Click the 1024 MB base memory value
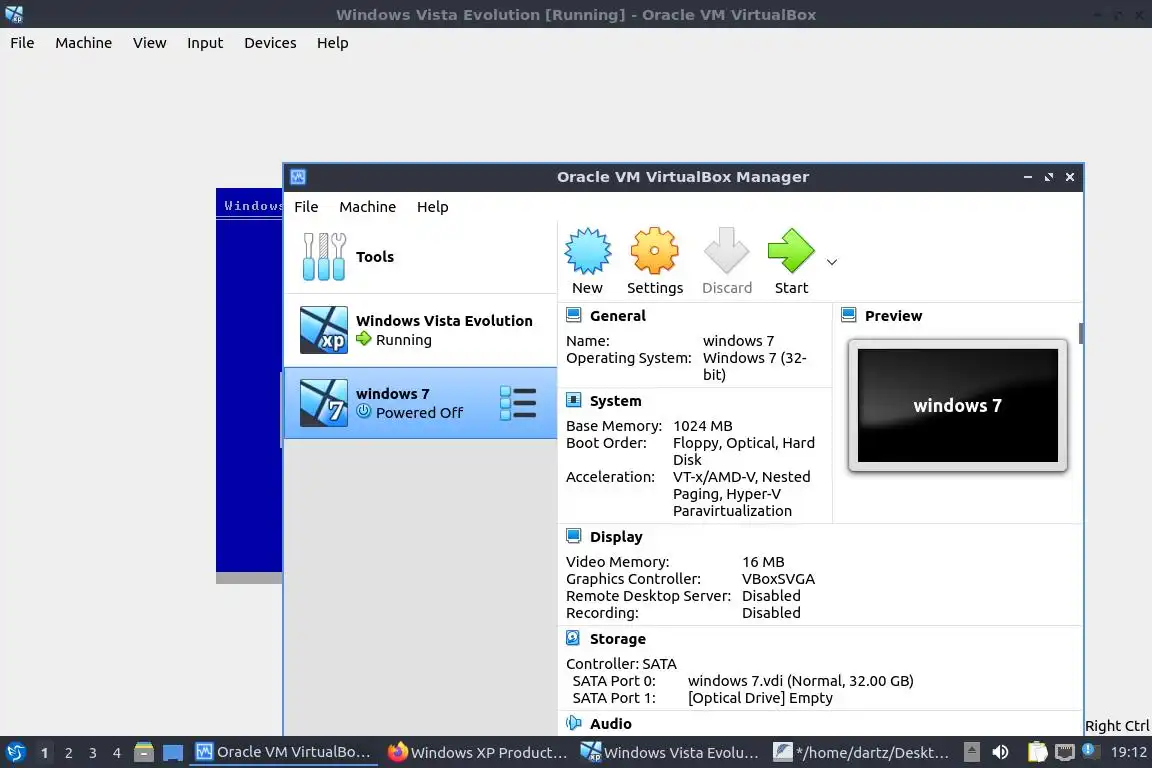 [702, 426]
